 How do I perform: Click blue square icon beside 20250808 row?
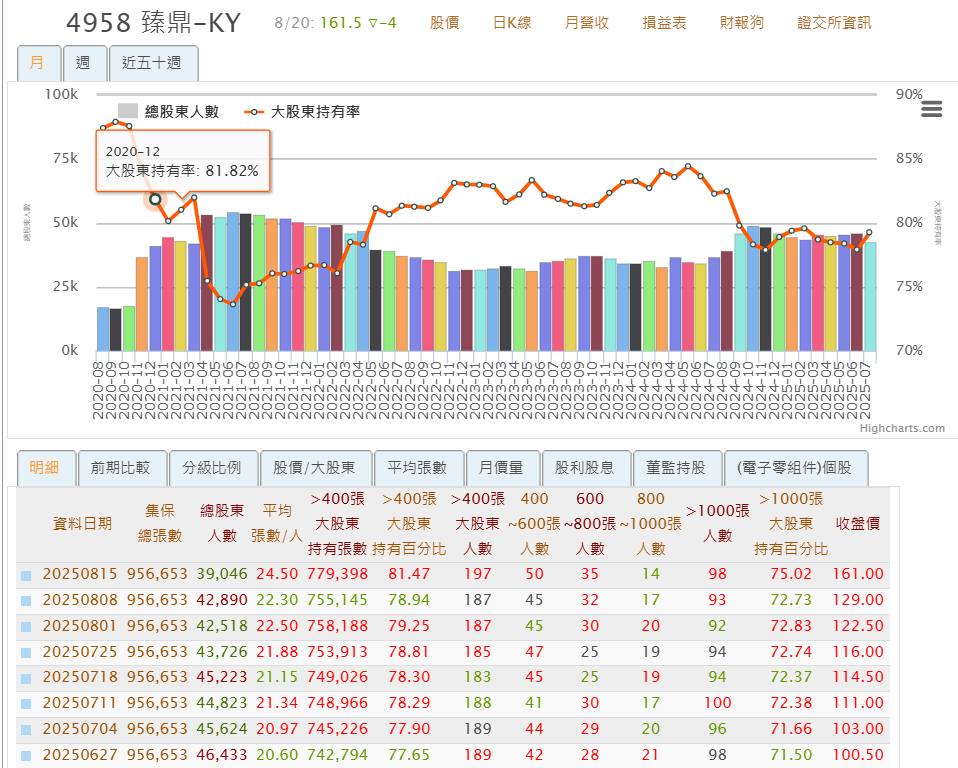click(x=26, y=601)
